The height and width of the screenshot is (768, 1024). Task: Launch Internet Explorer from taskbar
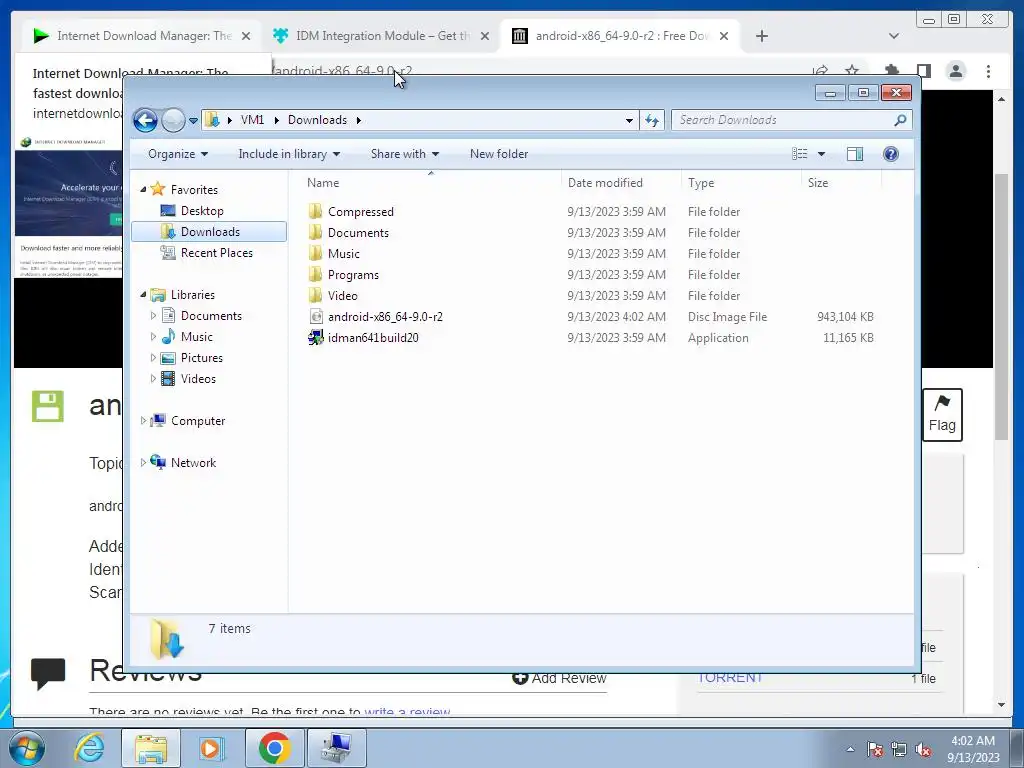[89, 748]
